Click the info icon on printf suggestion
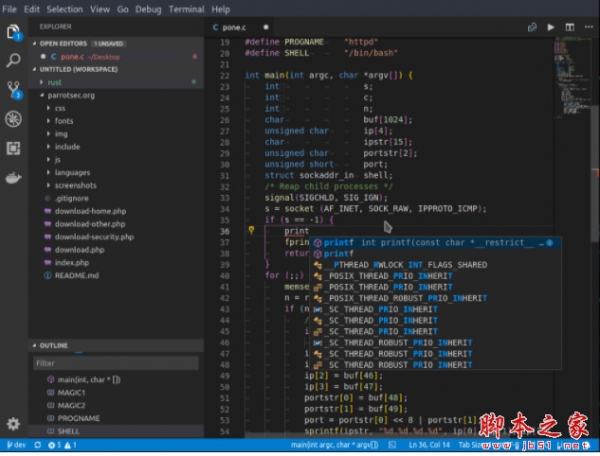 click(549, 243)
